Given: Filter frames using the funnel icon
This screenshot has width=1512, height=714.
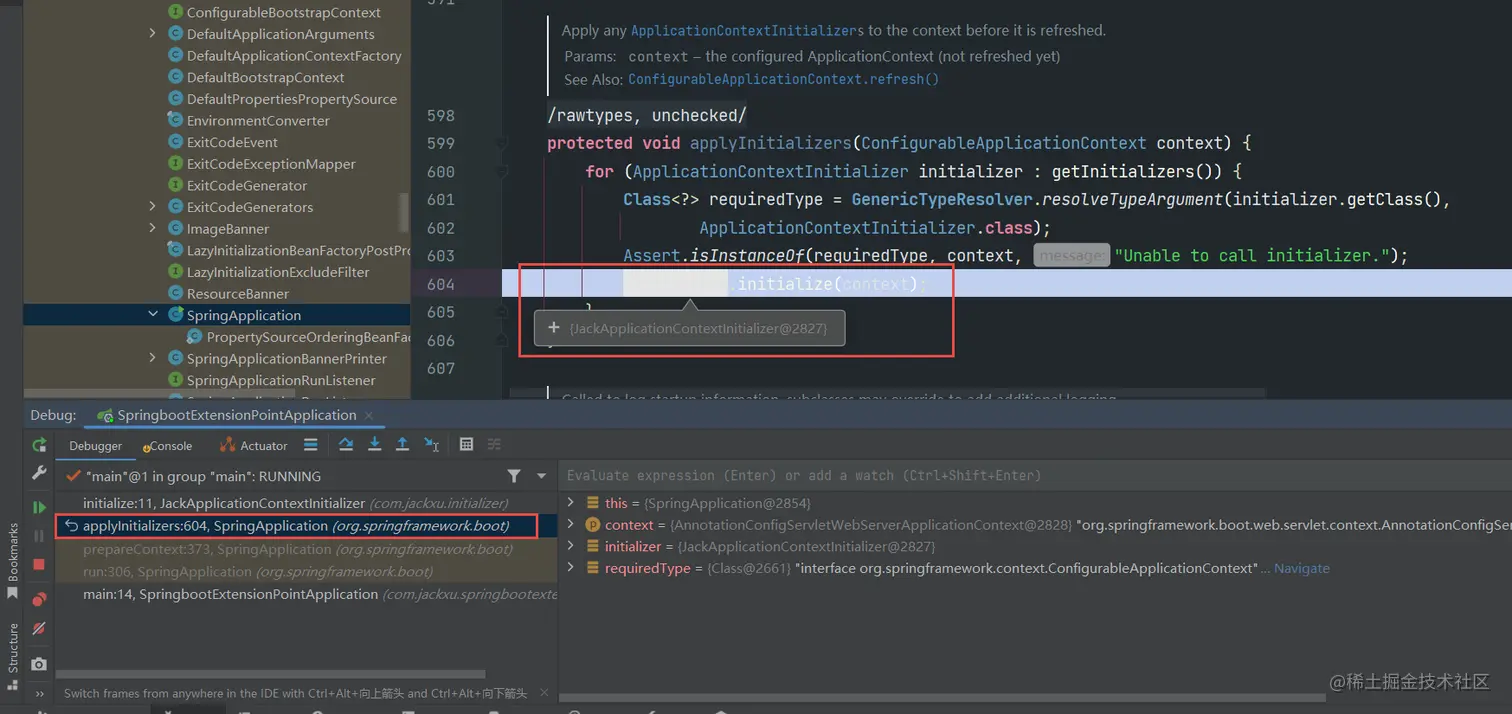Looking at the screenshot, I should point(514,476).
